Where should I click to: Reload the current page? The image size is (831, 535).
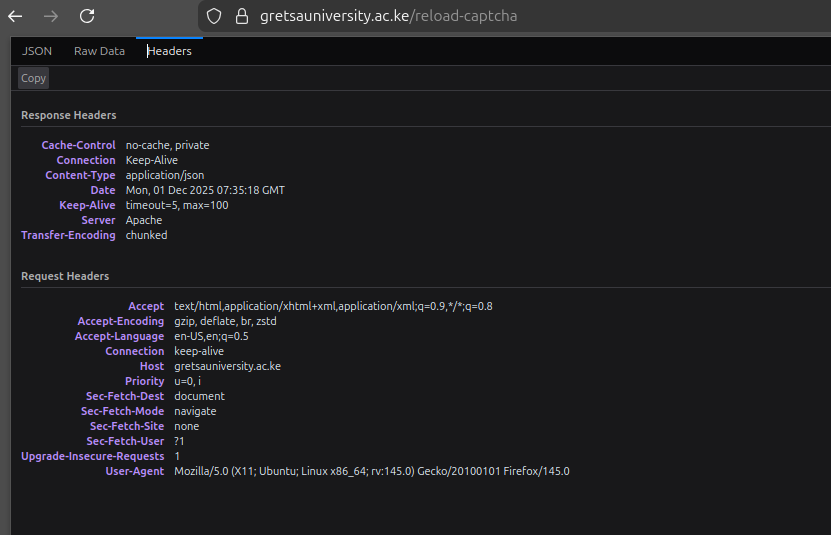click(x=87, y=16)
